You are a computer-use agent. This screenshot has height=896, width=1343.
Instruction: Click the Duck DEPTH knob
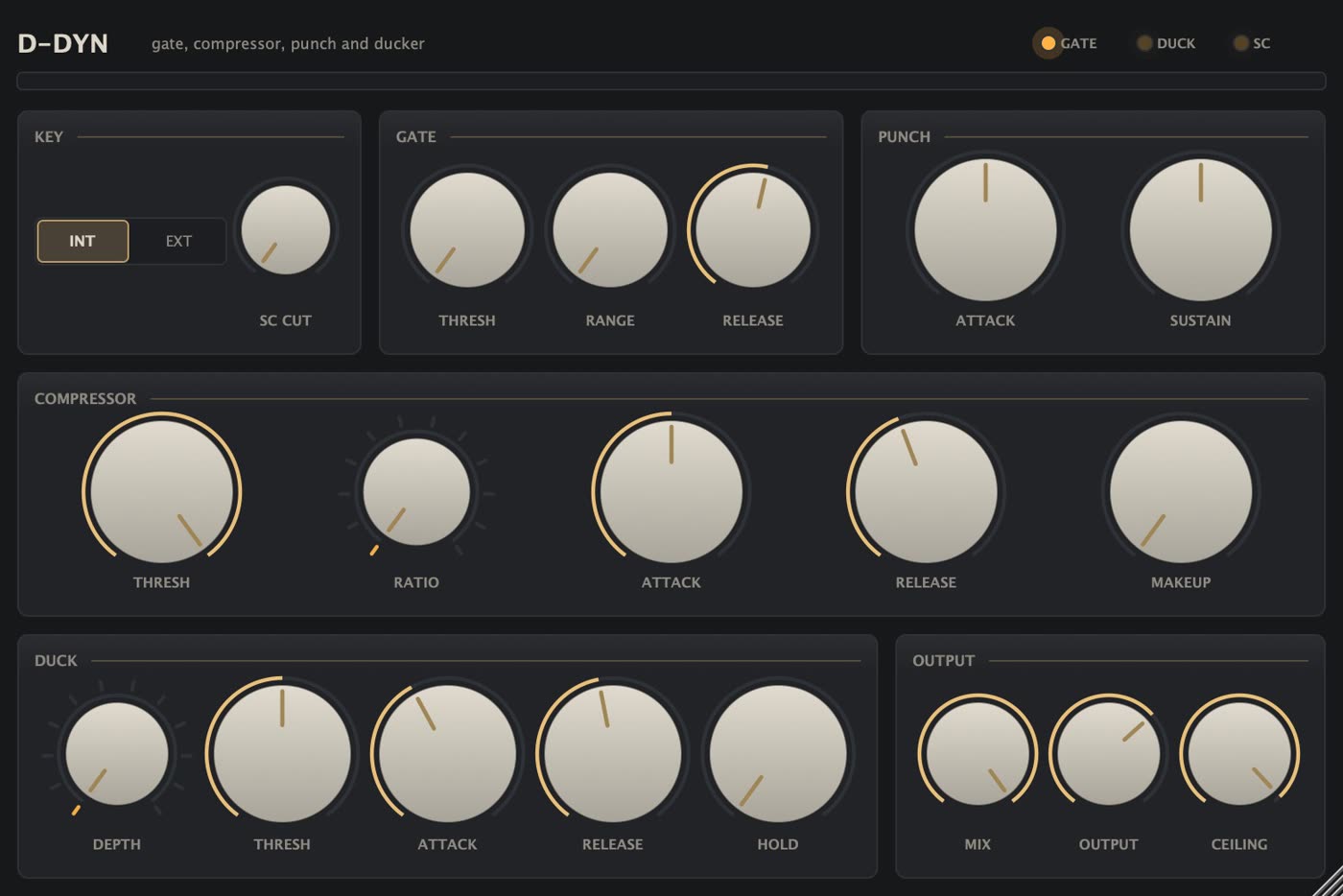pos(117,754)
